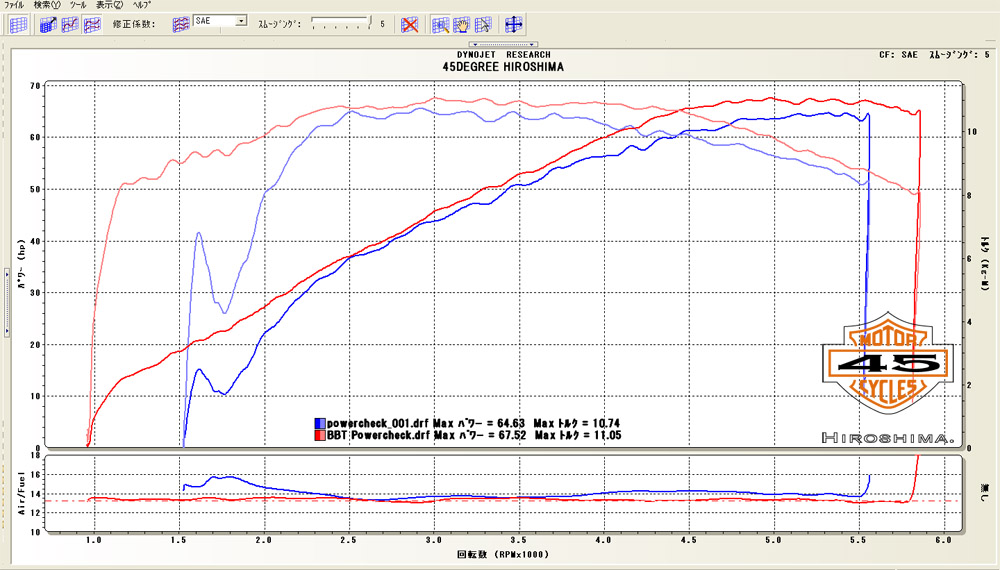
Task: Open the SAE correction factor dropdown
Action: (241, 20)
